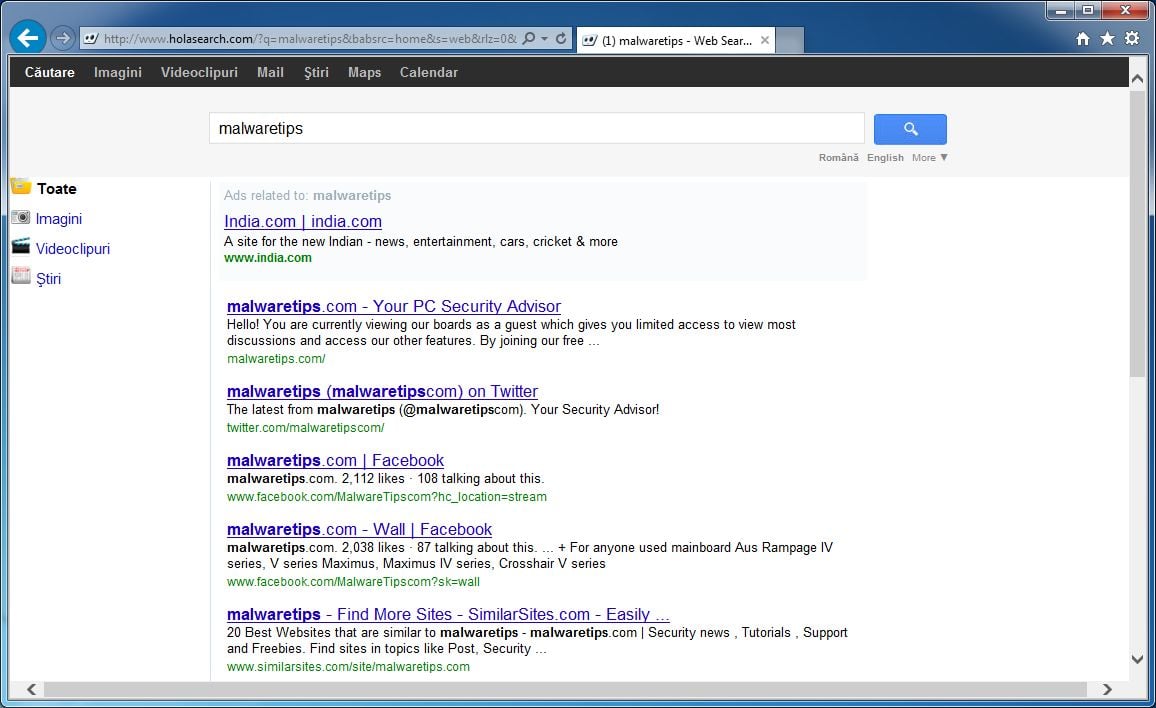
Task: Open Imagini in the top navigation
Action: click(118, 72)
